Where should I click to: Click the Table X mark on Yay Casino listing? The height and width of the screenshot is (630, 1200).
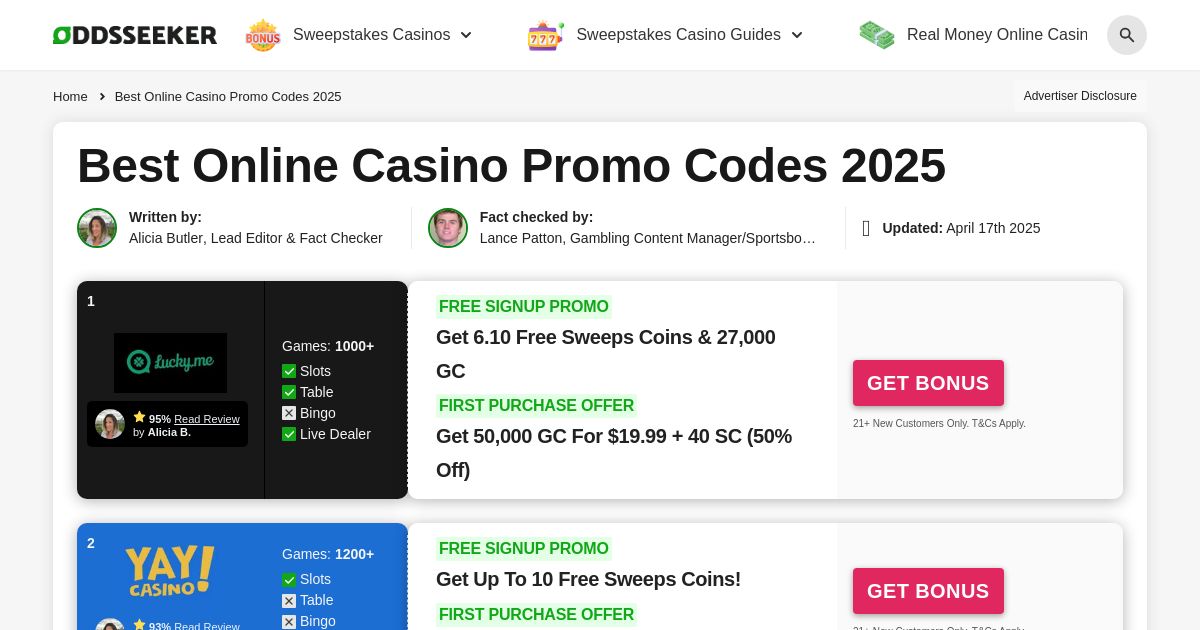[x=289, y=601]
